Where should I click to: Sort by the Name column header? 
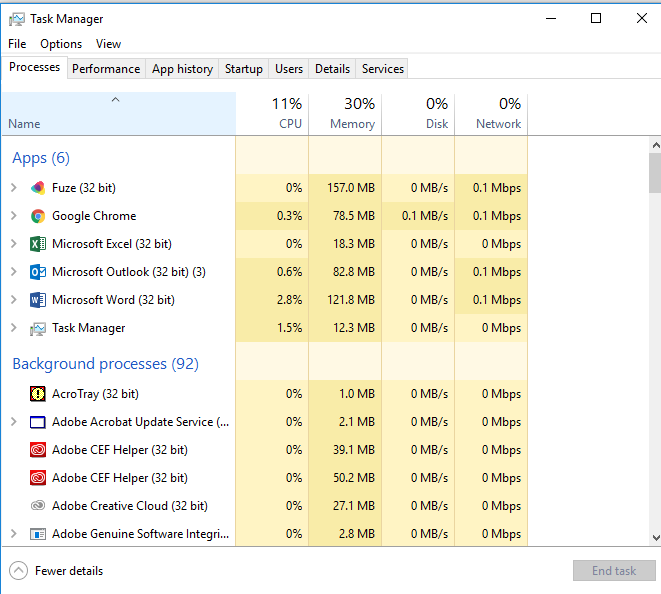(x=119, y=114)
